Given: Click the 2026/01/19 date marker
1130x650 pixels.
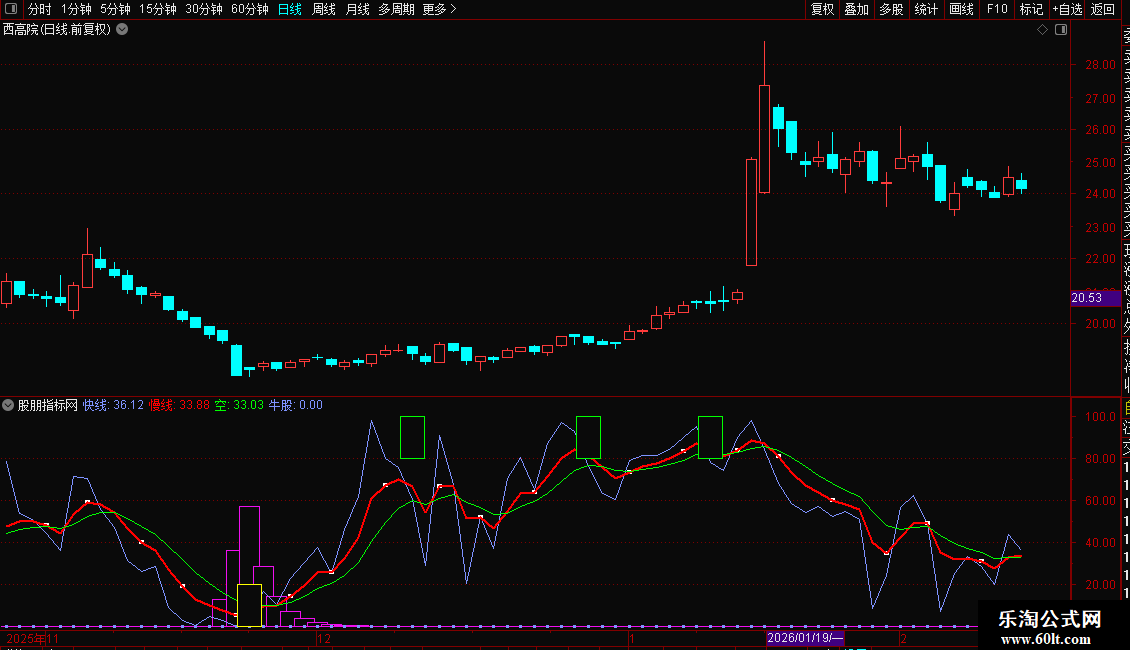Looking at the screenshot, I should click(x=804, y=638).
